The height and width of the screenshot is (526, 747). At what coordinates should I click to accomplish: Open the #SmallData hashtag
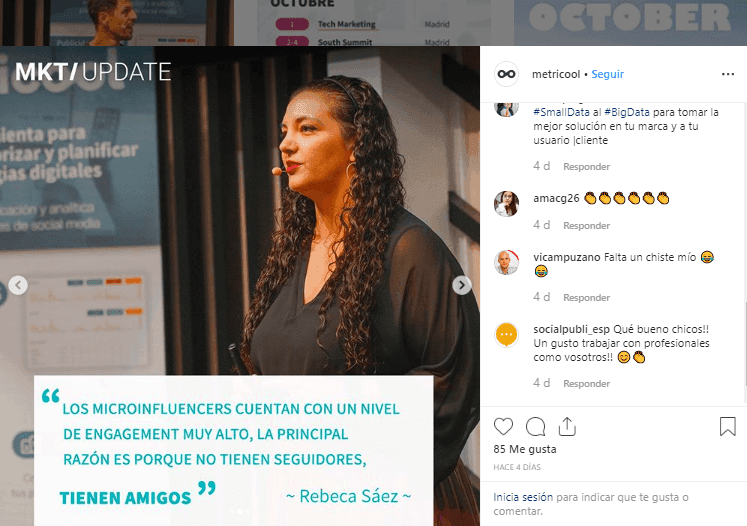pyautogui.click(x=561, y=112)
